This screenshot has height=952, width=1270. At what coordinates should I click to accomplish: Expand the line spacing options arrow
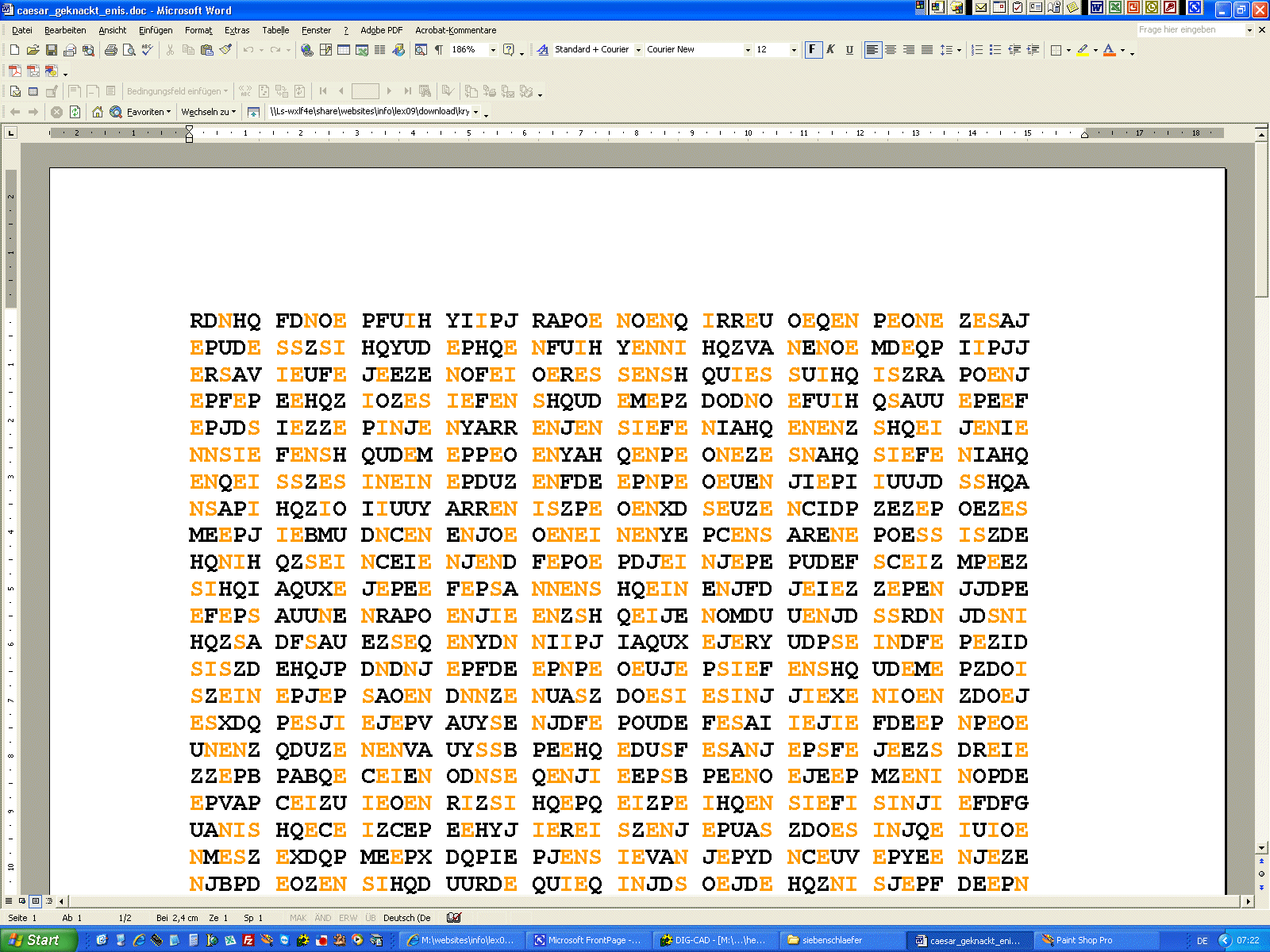point(959,50)
